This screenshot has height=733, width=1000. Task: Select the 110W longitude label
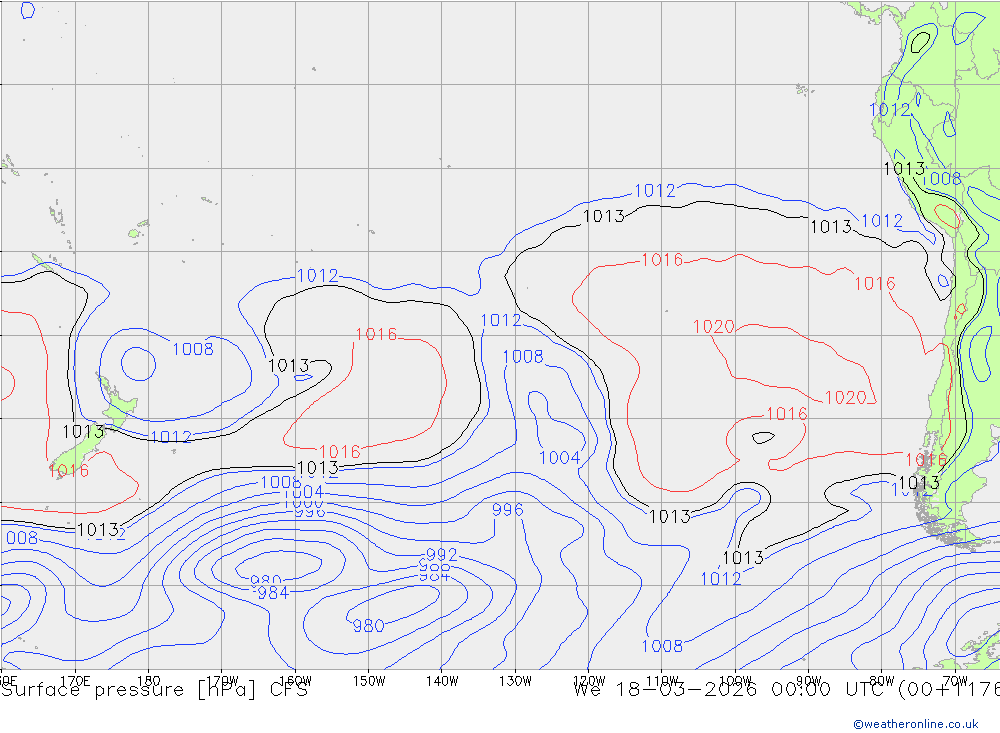click(x=662, y=681)
